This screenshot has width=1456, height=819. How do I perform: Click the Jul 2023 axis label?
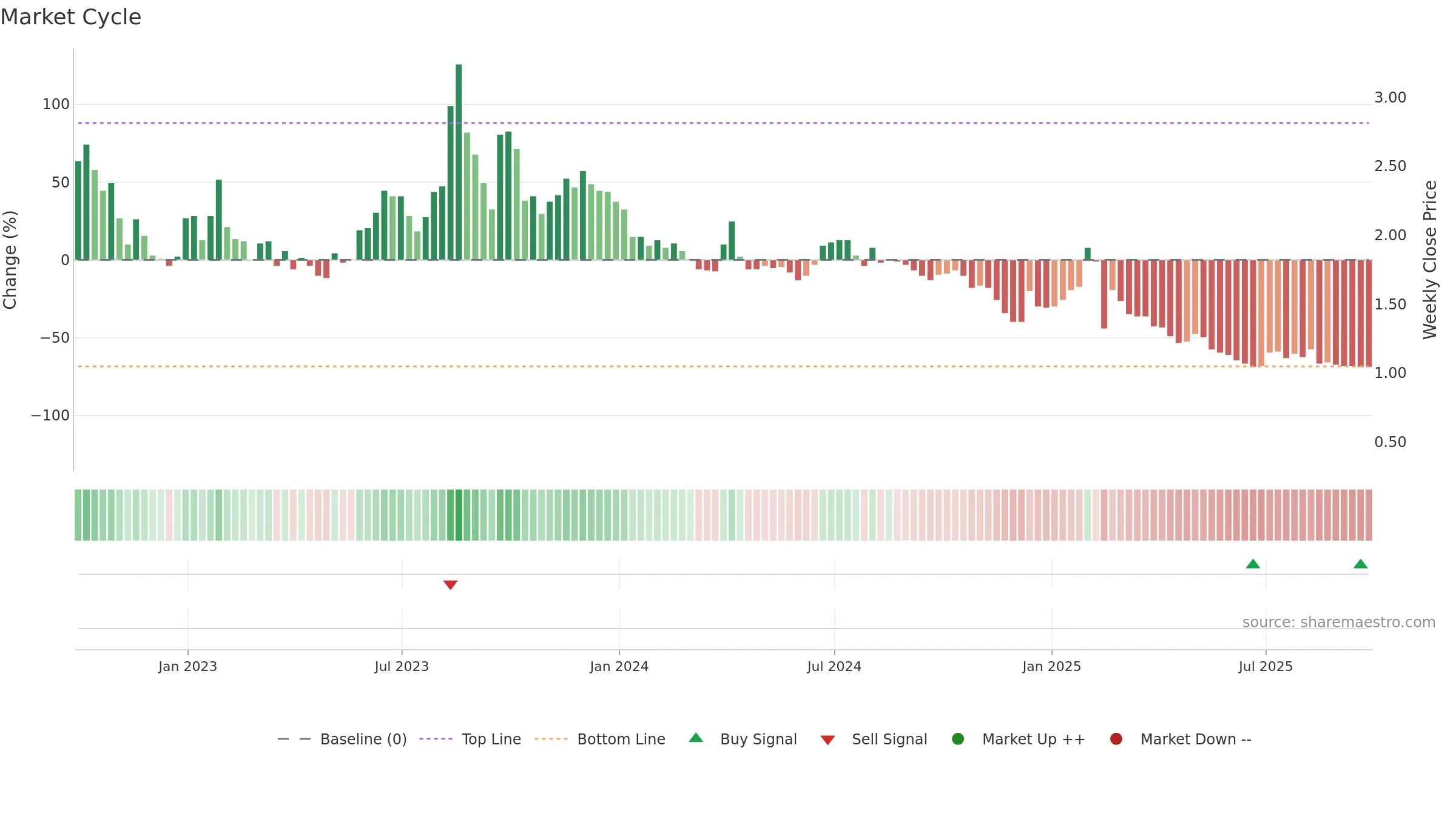tap(402, 667)
